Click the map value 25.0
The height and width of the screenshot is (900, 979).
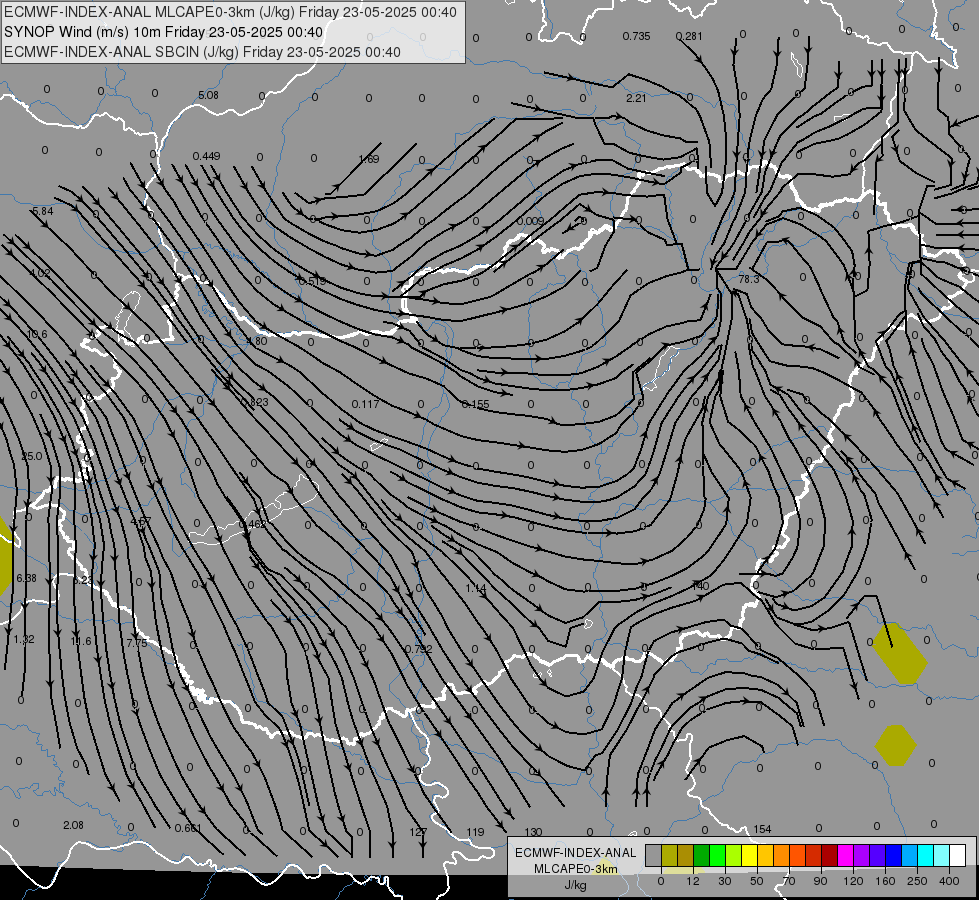[32, 456]
